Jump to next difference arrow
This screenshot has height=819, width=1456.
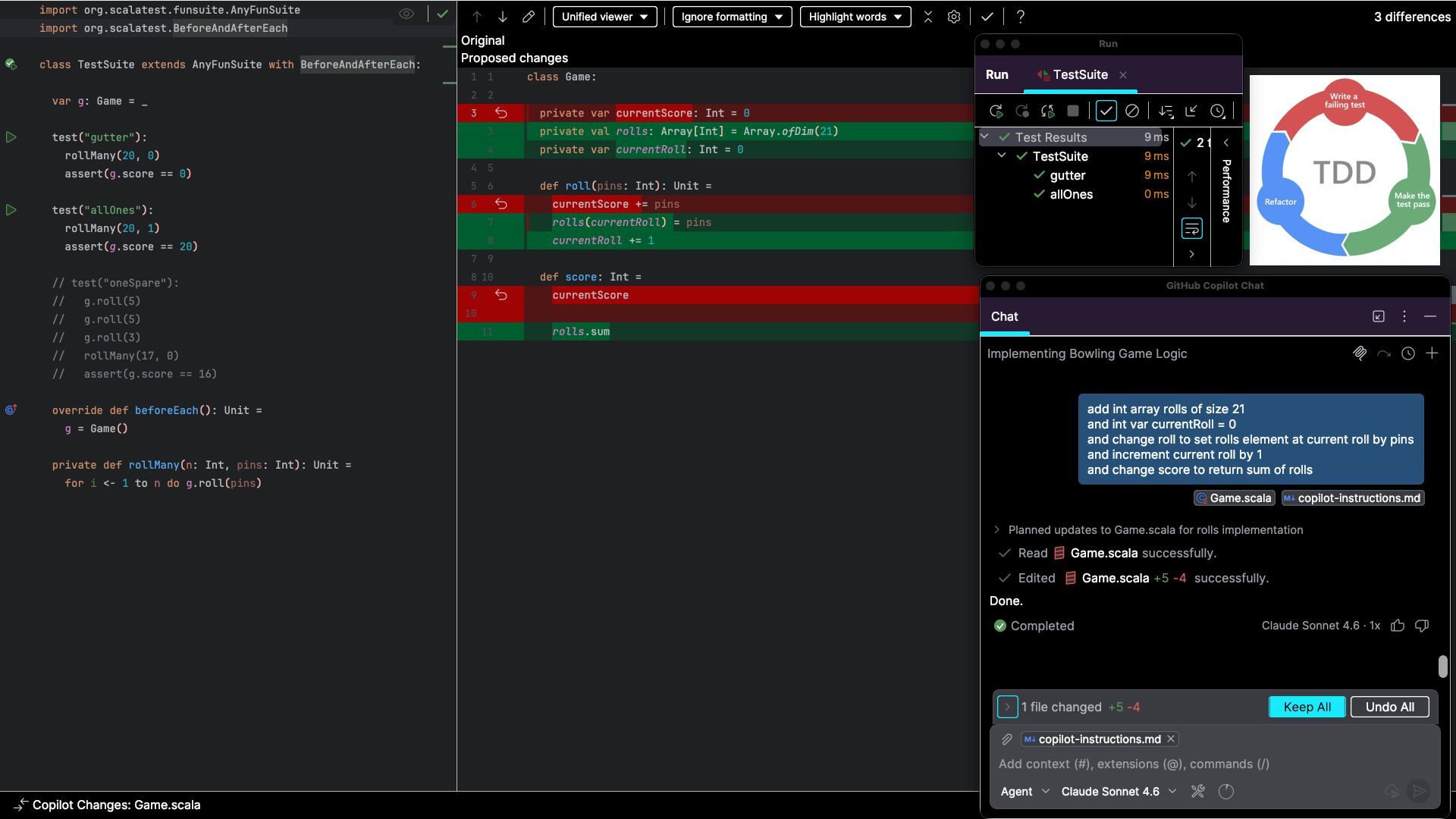[502, 17]
